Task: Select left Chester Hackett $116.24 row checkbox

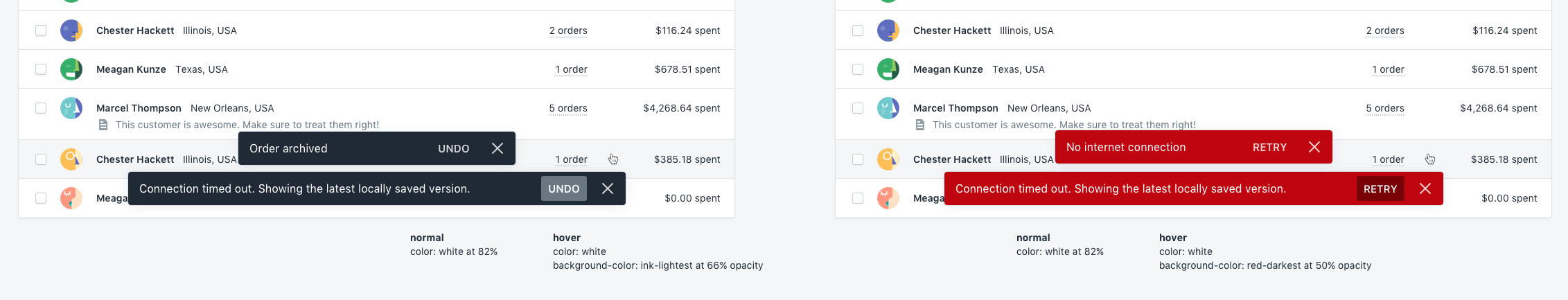Action: pyautogui.click(x=41, y=30)
